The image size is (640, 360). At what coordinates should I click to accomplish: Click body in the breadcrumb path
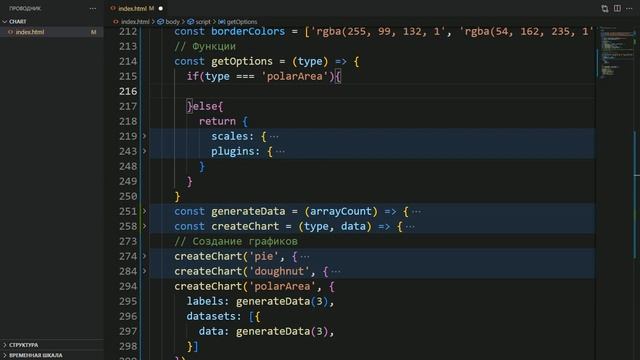point(172,22)
